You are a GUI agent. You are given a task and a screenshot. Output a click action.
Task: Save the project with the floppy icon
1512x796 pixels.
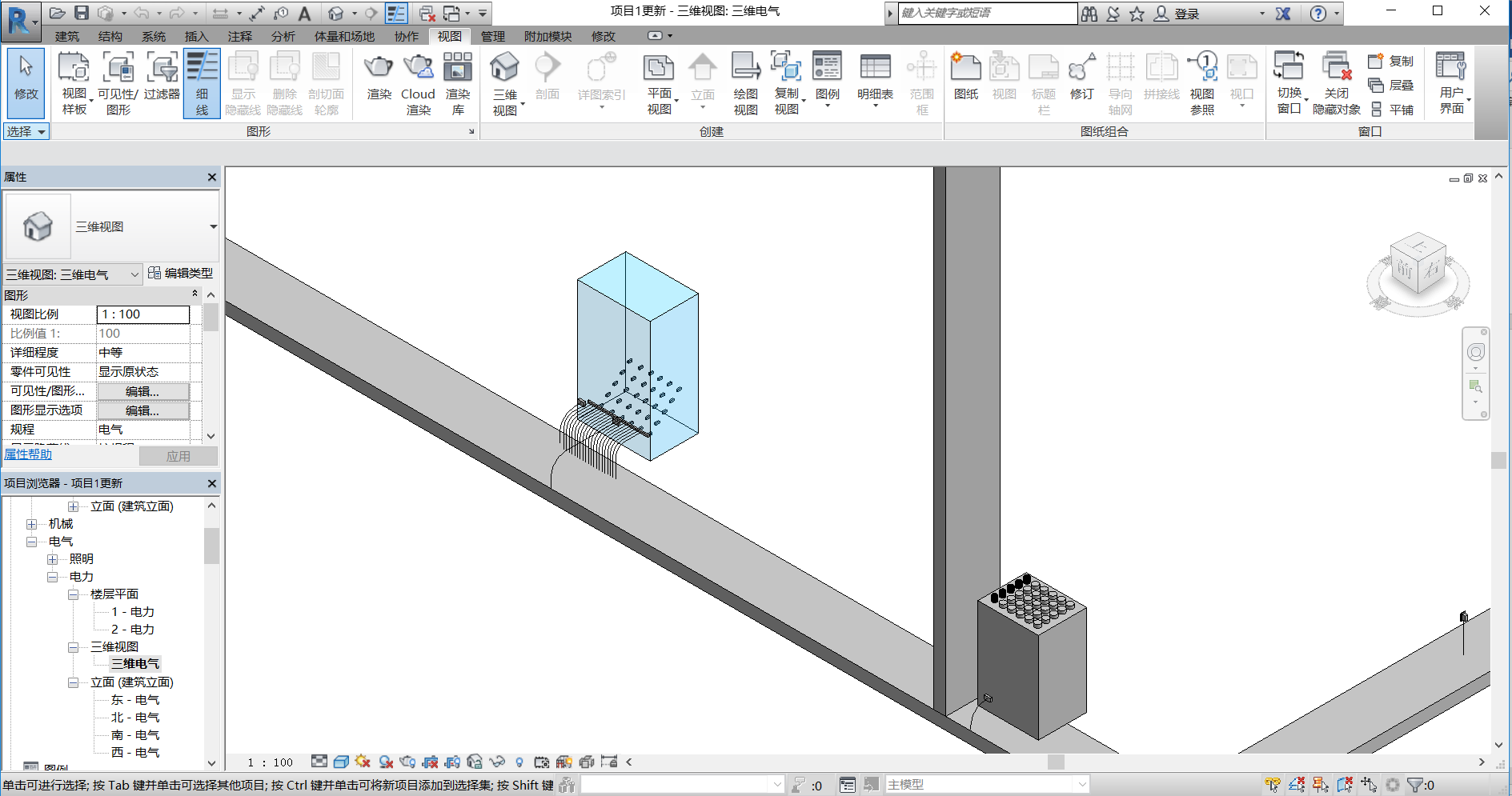pyautogui.click(x=82, y=13)
